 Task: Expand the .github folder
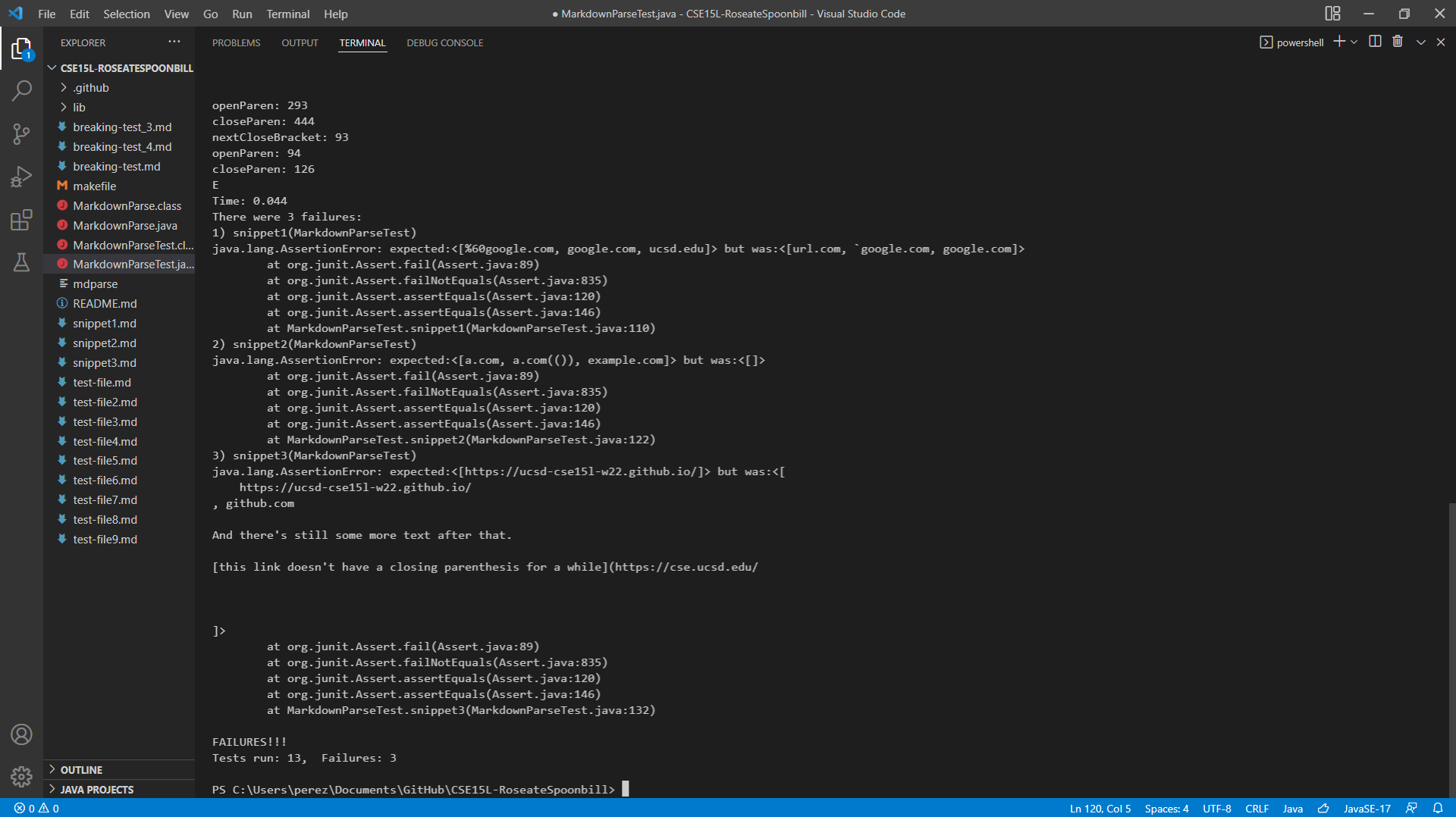pos(91,88)
